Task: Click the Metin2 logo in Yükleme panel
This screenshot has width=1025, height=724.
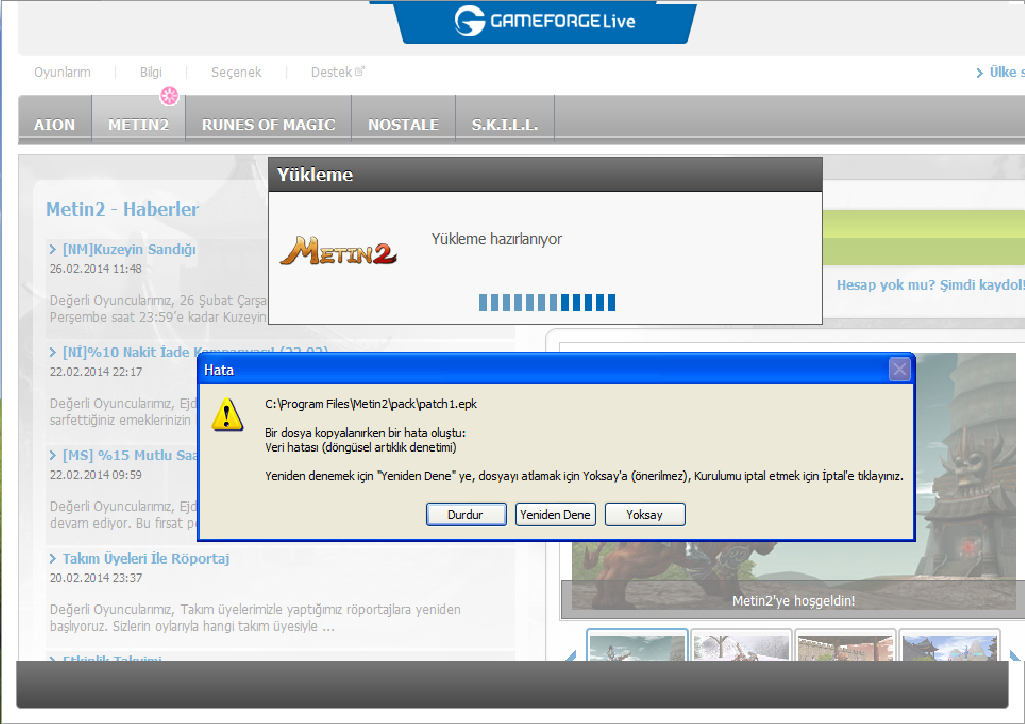Action: coord(338,251)
